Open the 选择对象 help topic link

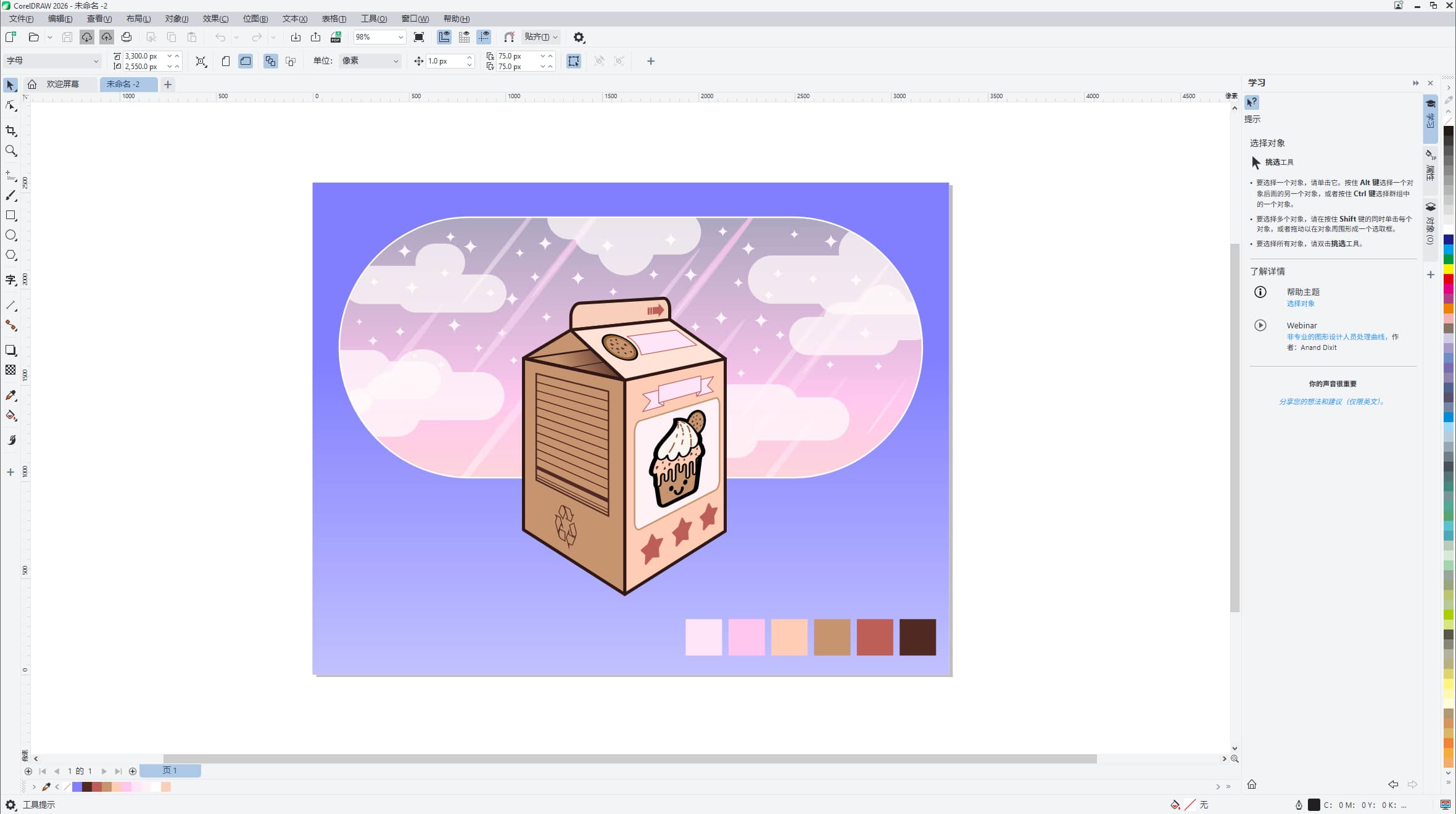point(1300,304)
